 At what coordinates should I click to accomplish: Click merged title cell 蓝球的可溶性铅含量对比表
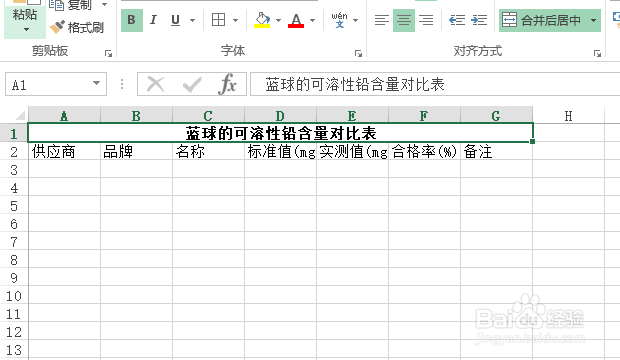point(280,133)
